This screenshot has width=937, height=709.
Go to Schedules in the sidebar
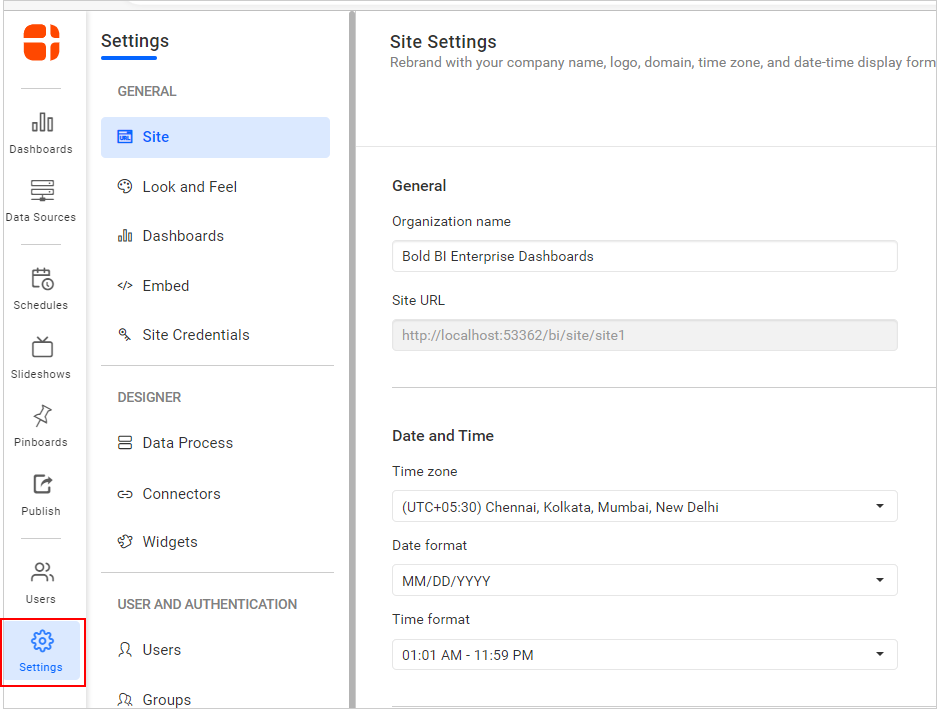point(42,288)
